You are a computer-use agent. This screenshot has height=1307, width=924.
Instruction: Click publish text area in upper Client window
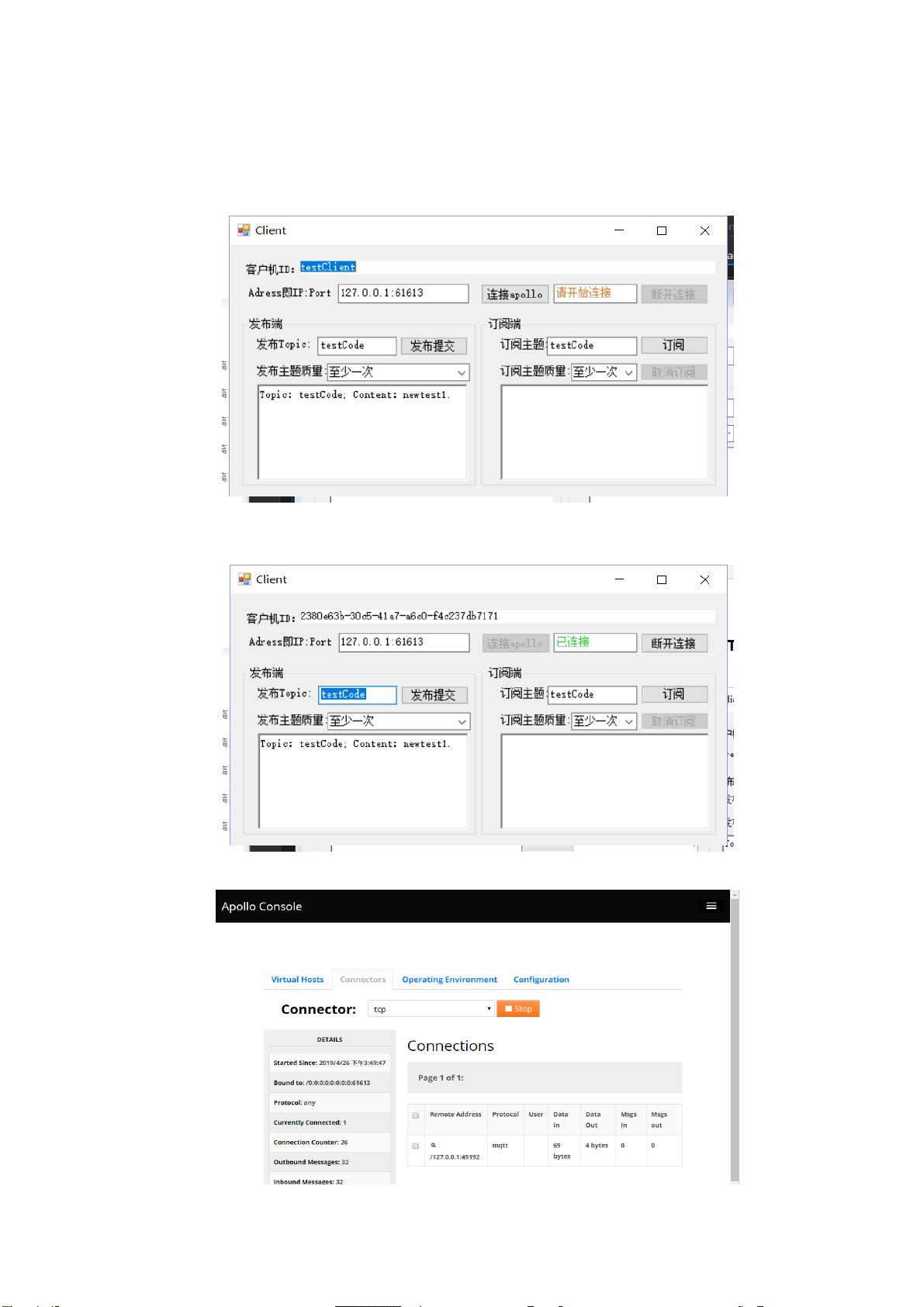click(x=362, y=432)
